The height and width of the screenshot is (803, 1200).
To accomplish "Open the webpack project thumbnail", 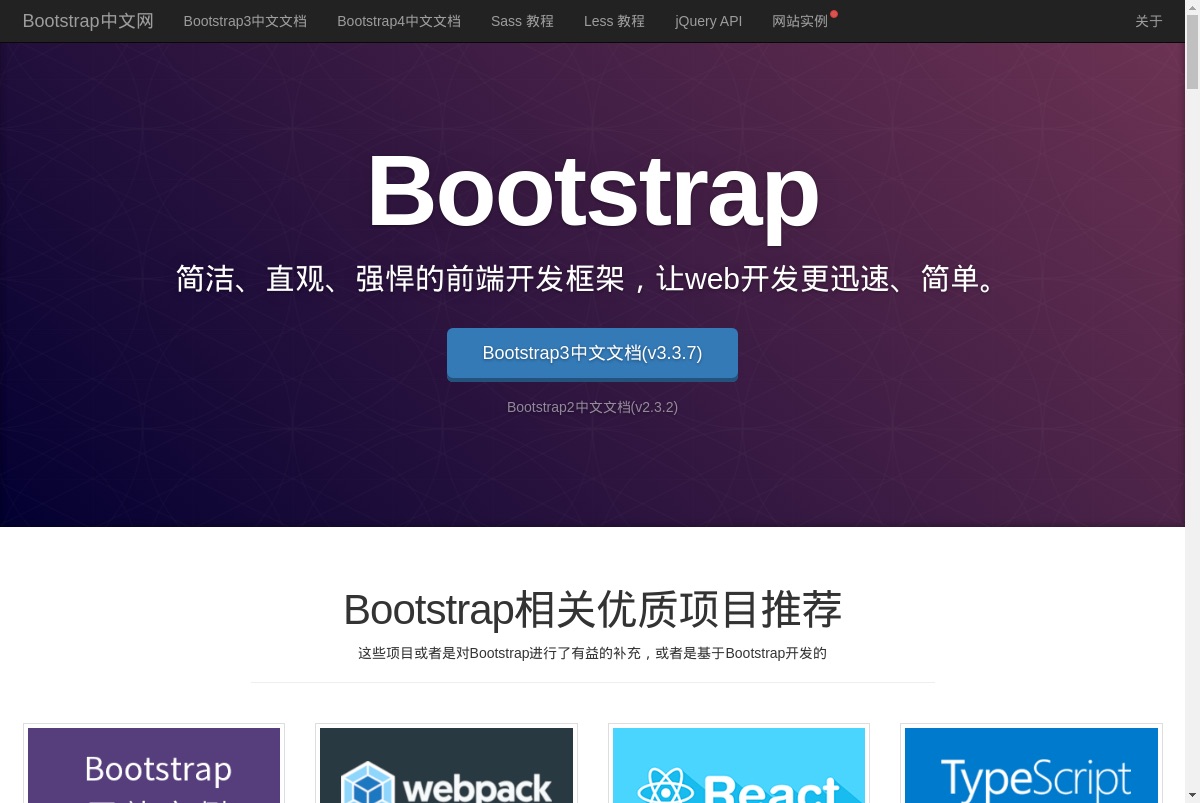I will tap(446, 765).
